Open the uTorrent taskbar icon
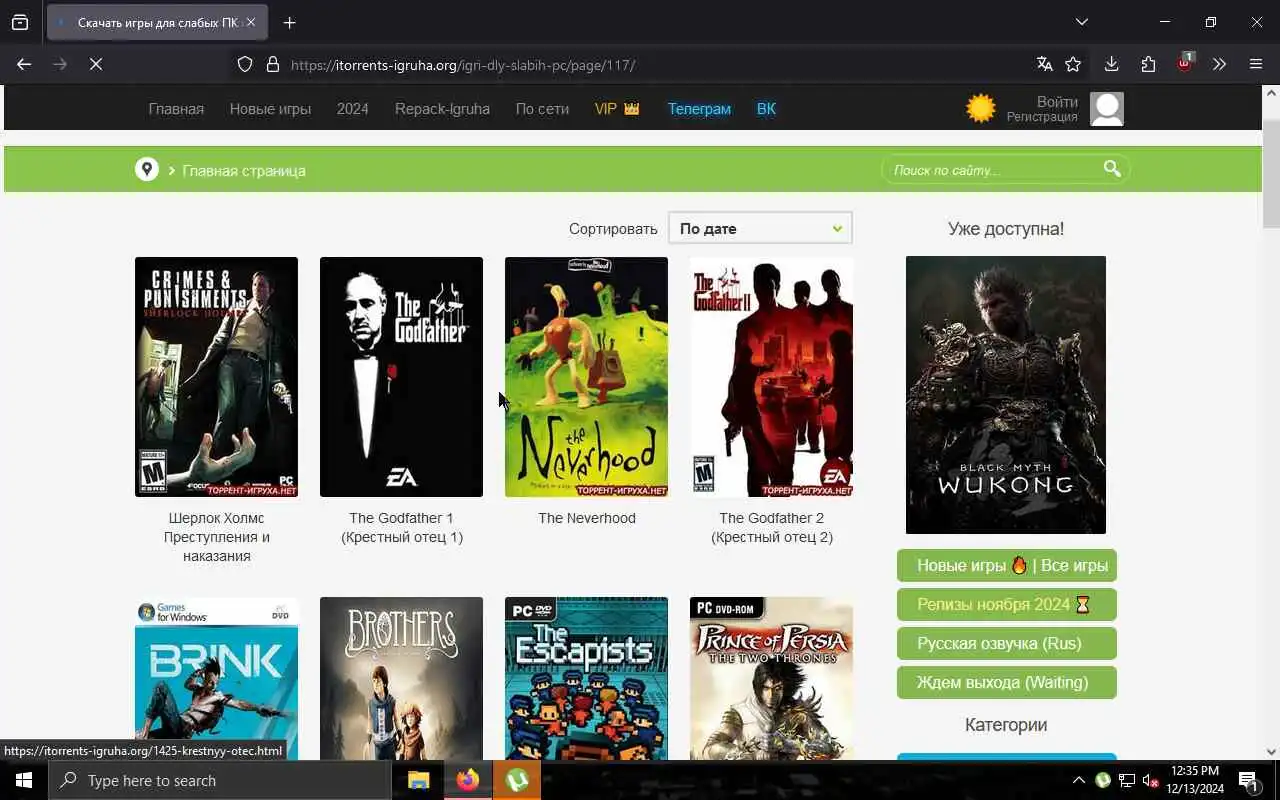This screenshot has height=800, width=1280. [517, 780]
